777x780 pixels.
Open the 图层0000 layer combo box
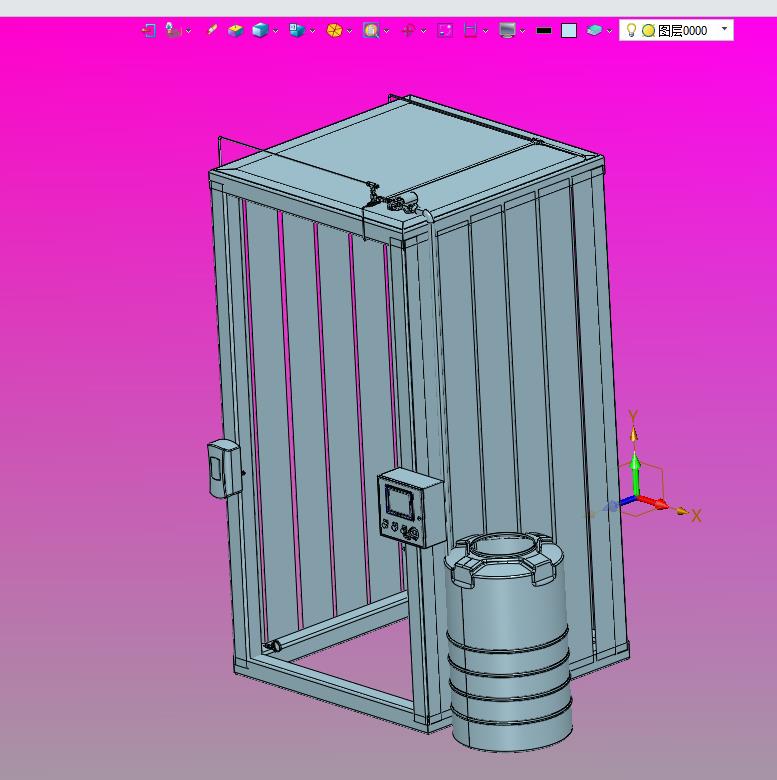coord(676,30)
